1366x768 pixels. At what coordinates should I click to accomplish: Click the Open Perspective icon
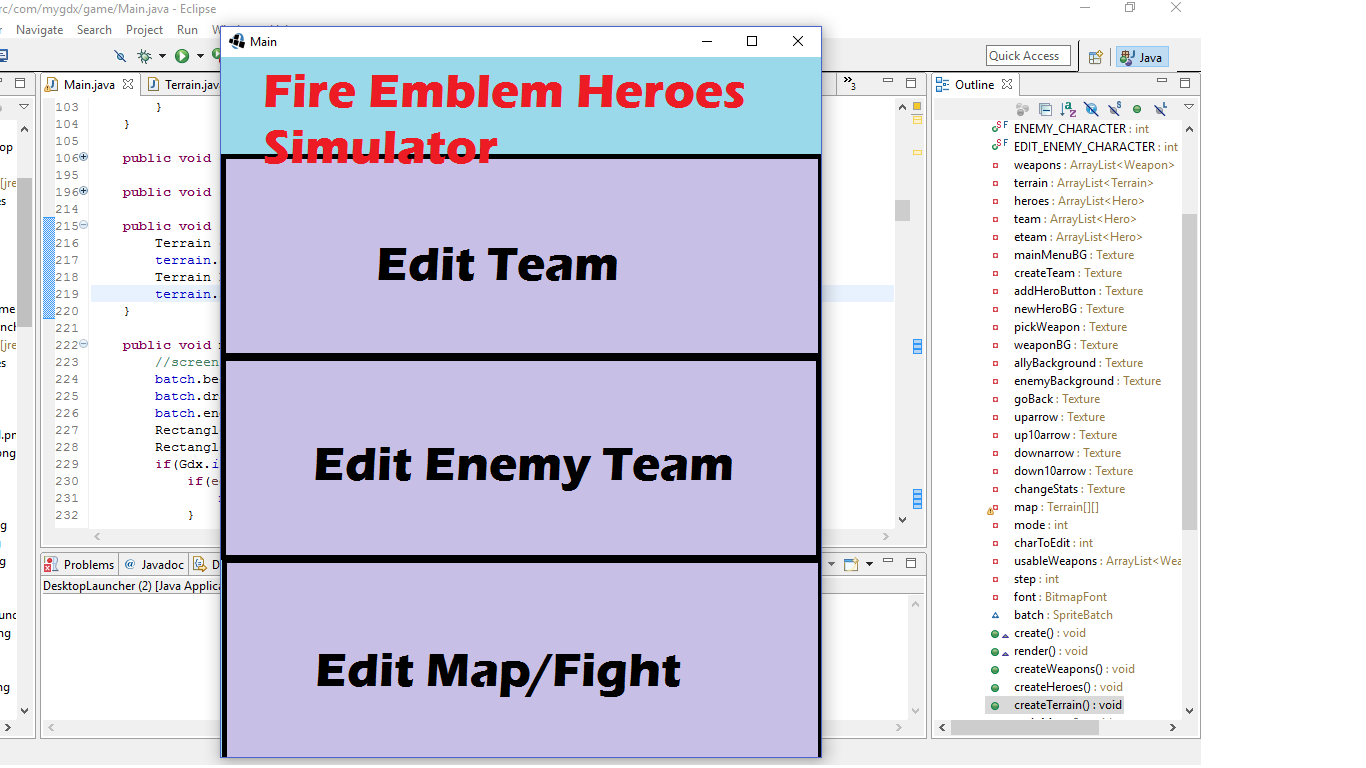[x=1095, y=57]
